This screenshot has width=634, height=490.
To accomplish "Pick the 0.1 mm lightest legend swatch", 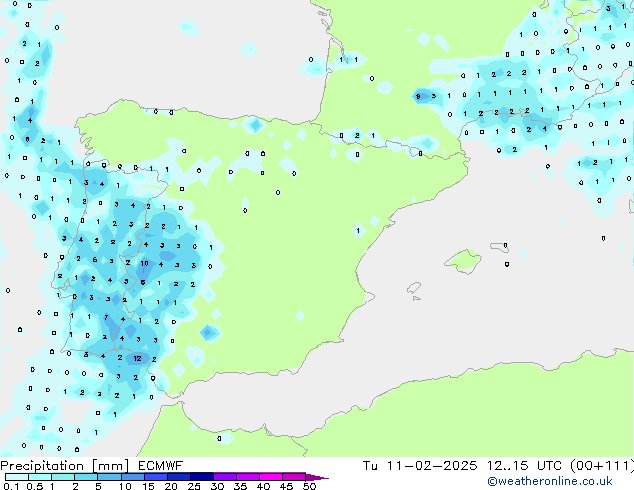I will (11, 477).
